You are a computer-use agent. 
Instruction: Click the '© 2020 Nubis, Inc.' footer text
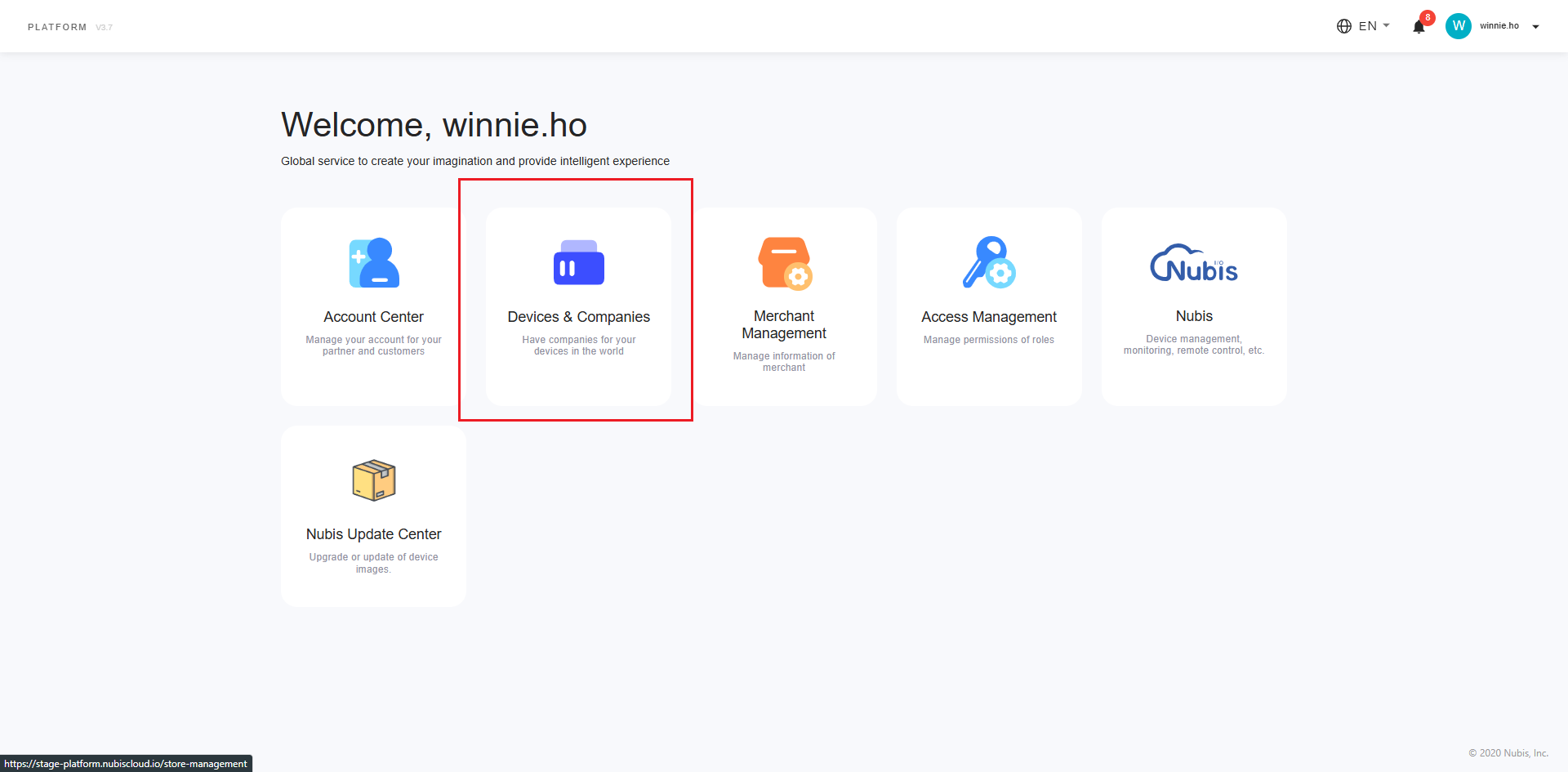(x=1508, y=753)
